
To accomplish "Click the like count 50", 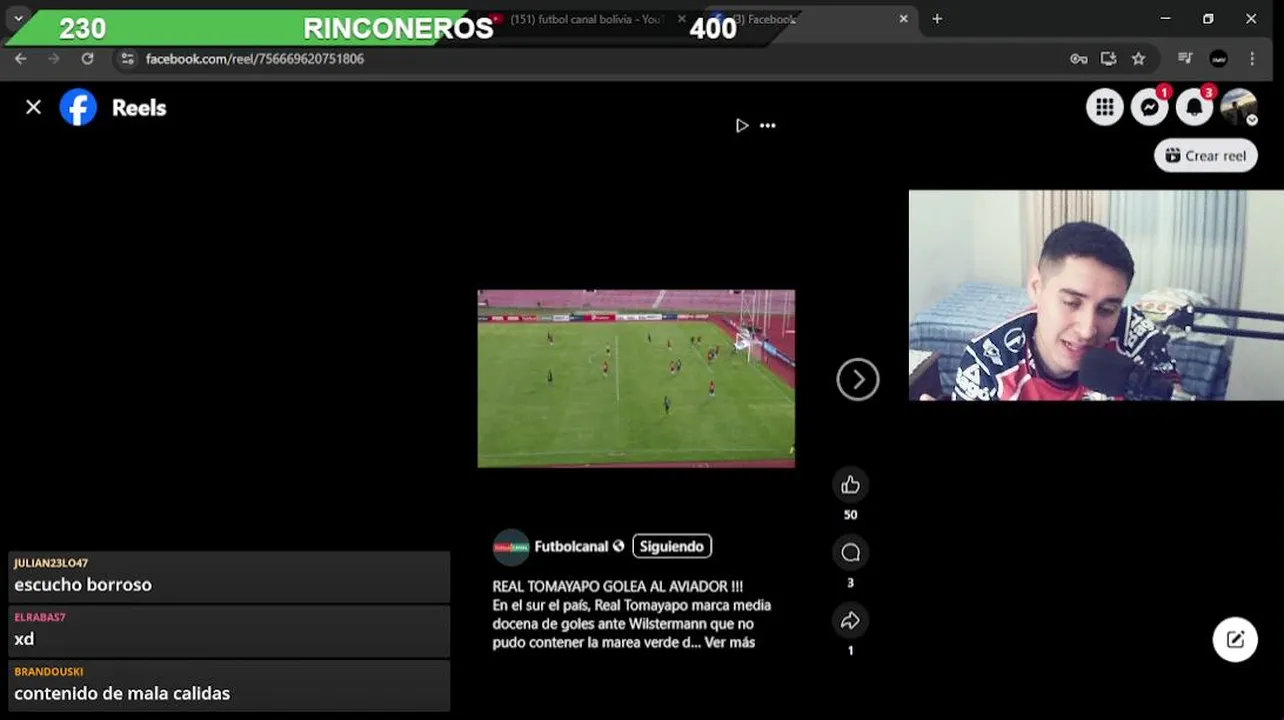I will point(850,515).
